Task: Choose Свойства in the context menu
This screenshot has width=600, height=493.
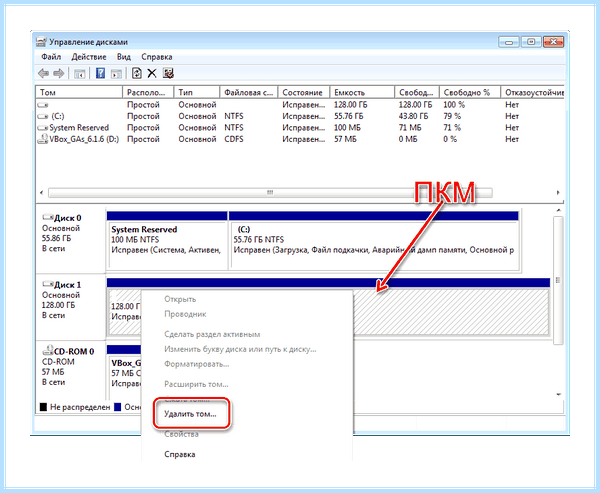Action: (181, 434)
